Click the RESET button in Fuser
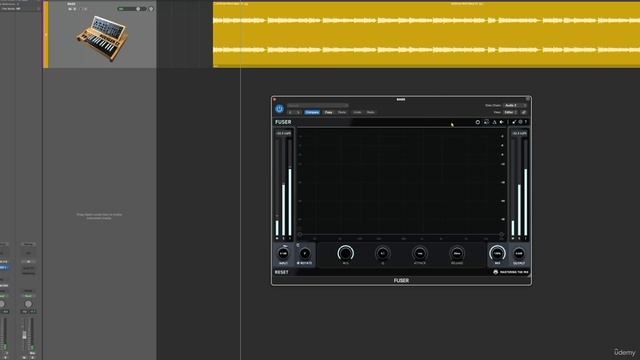Image resolution: width=640 pixels, height=360 pixels. [282, 272]
